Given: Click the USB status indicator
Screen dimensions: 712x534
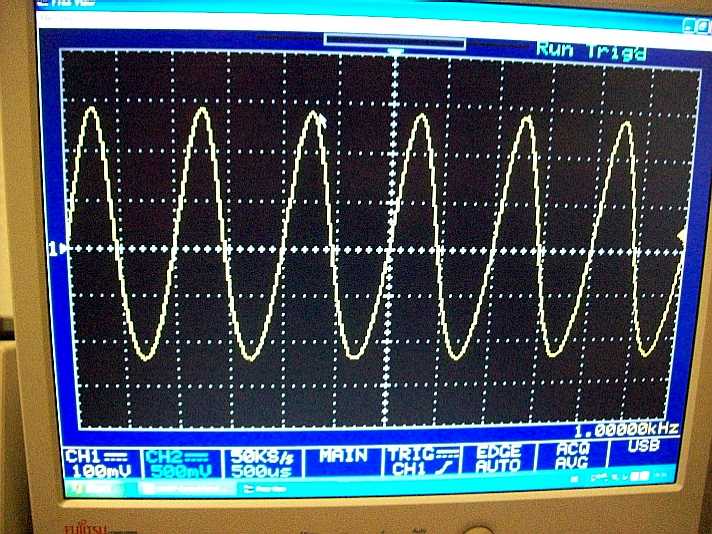Looking at the screenshot, I should click(x=642, y=447).
